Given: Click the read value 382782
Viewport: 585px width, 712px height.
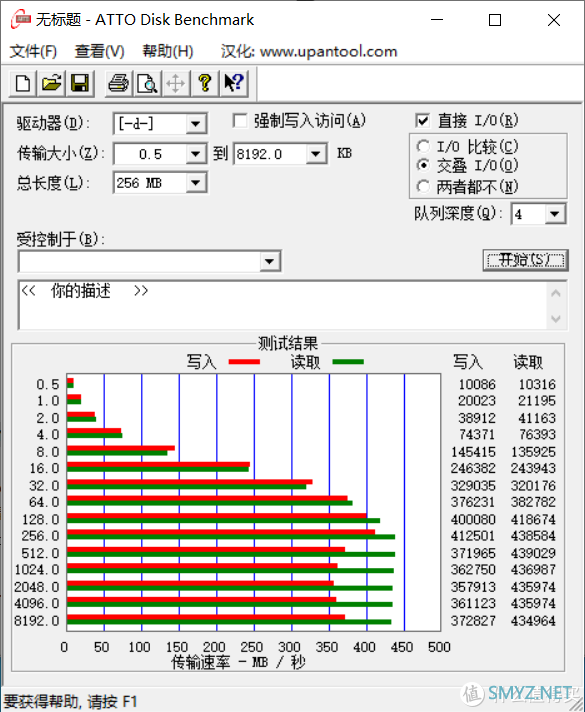Looking at the screenshot, I should [533, 502].
